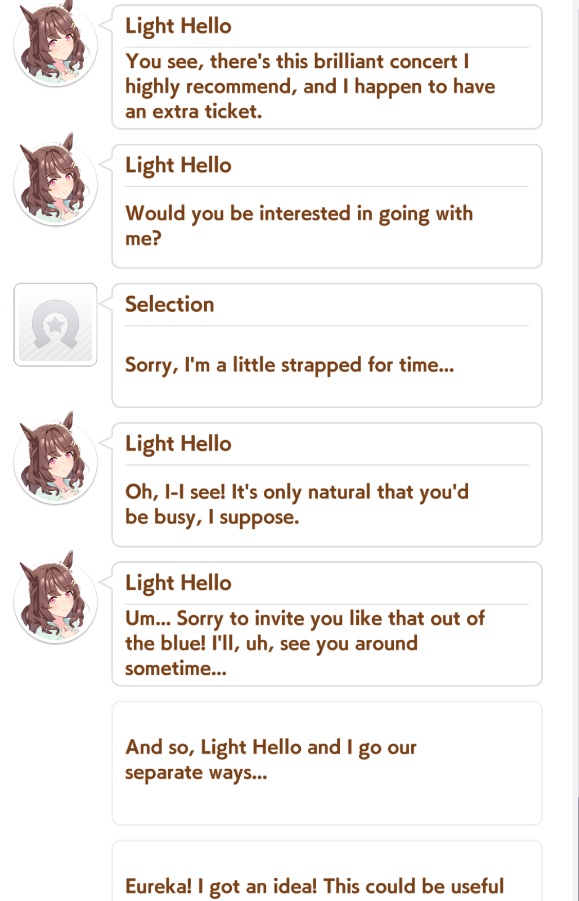The width and height of the screenshot is (579, 901).
Task: Select the 'Sorry to invite you' message bubble
Action: tap(327, 624)
